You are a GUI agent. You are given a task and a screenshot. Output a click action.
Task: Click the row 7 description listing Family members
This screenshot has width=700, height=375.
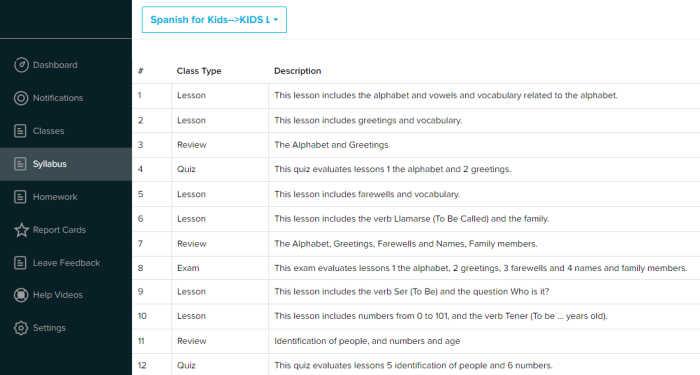pos(406,244)
